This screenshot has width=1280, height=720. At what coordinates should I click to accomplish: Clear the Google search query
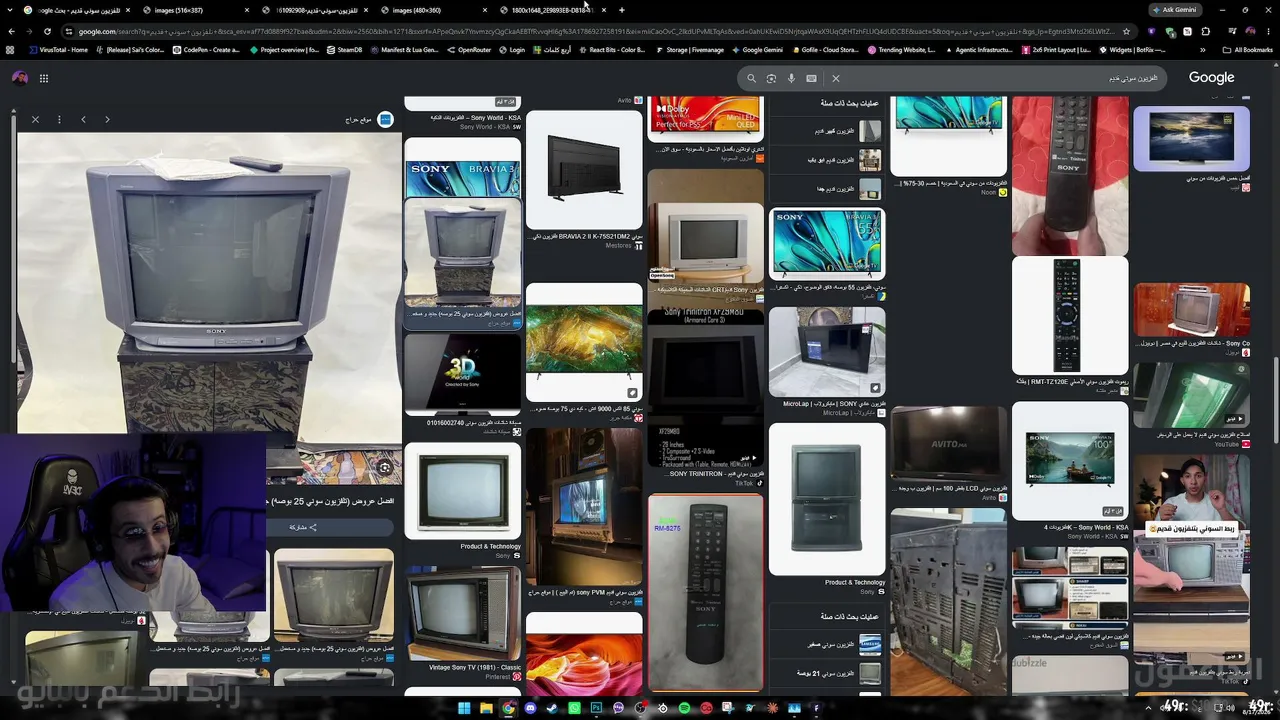pyautogui.click(x=836, y=78)
